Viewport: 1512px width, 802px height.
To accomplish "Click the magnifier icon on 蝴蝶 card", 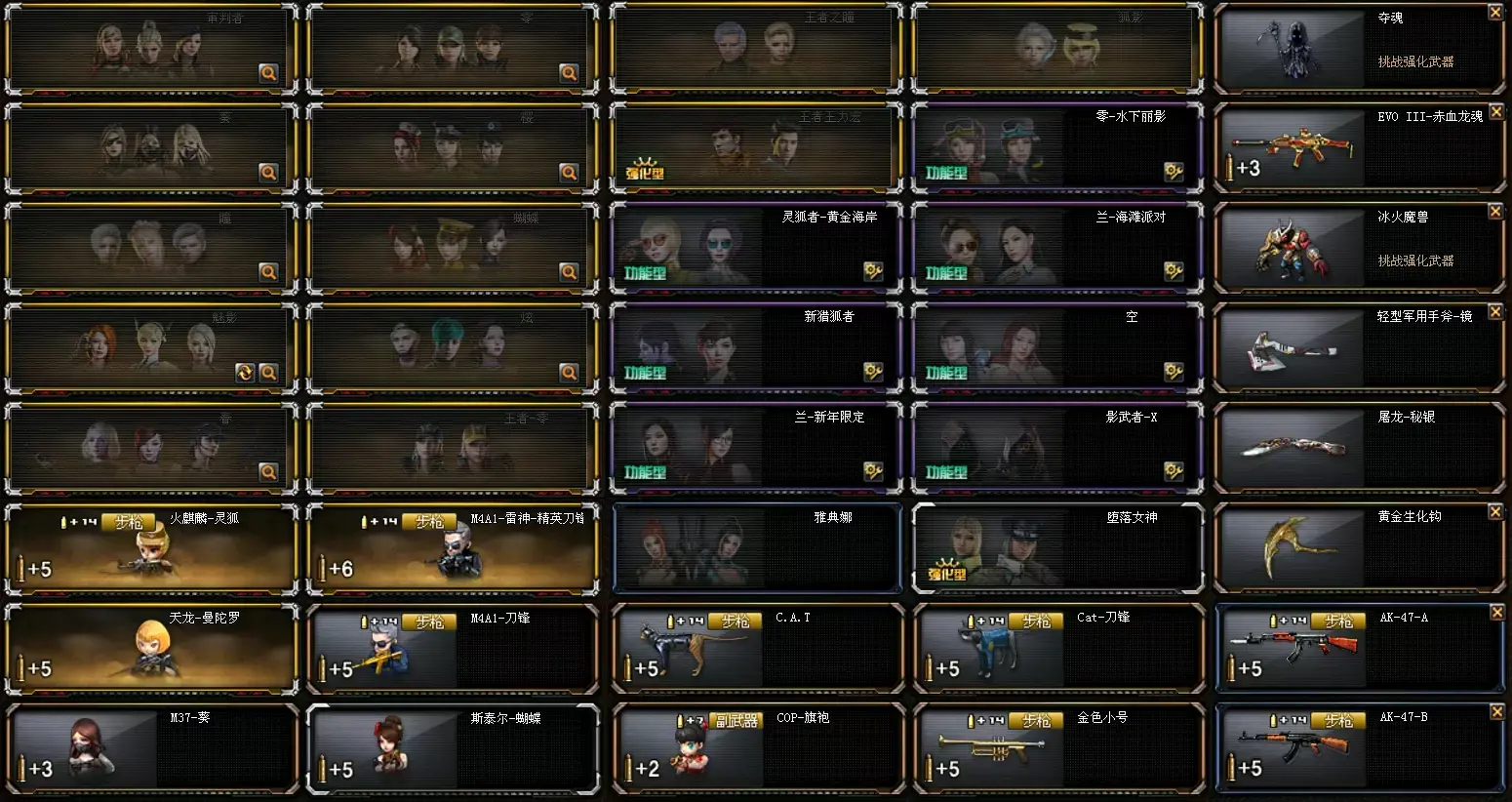I will (x=570, y=272).
